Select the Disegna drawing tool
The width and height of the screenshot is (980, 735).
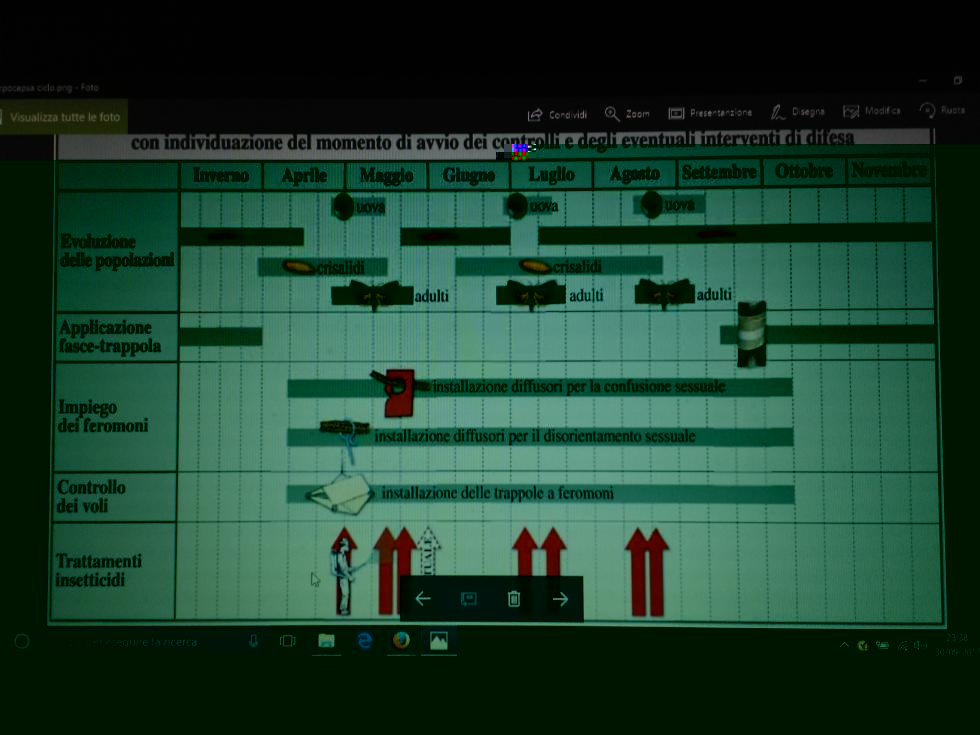pyautogui.click(x=777, y=113)
